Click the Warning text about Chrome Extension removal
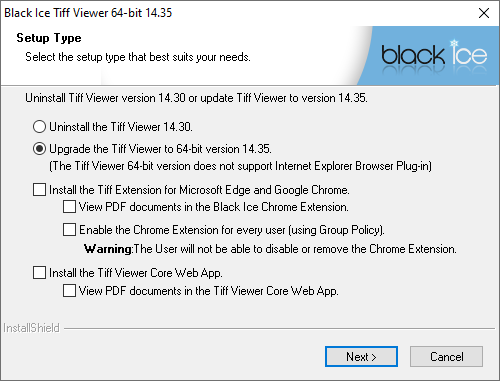Image resolution: width=500 pixels, height=381 pixels. coord(270,249)
